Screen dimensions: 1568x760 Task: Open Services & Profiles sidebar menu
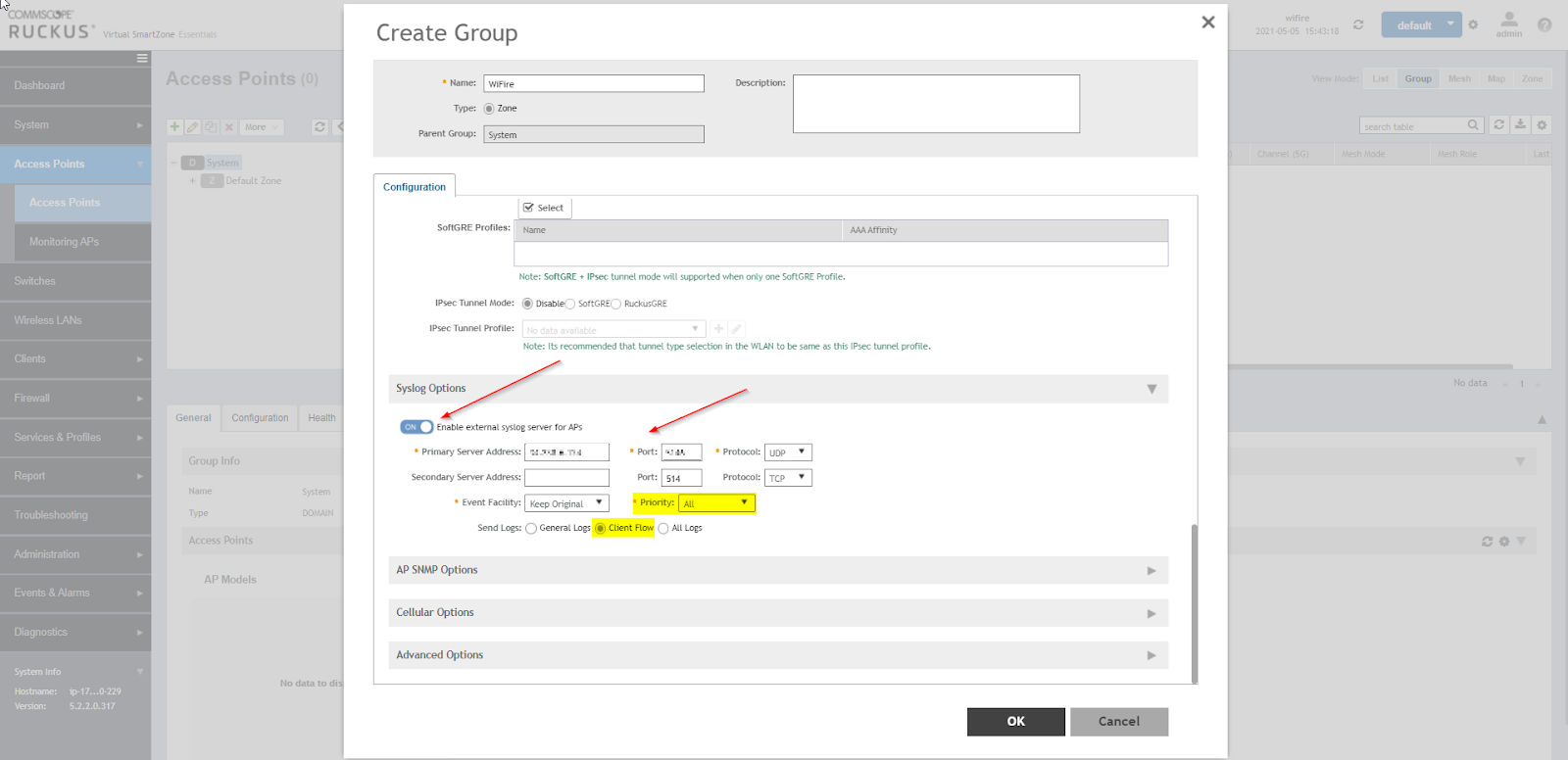[75, 437]
